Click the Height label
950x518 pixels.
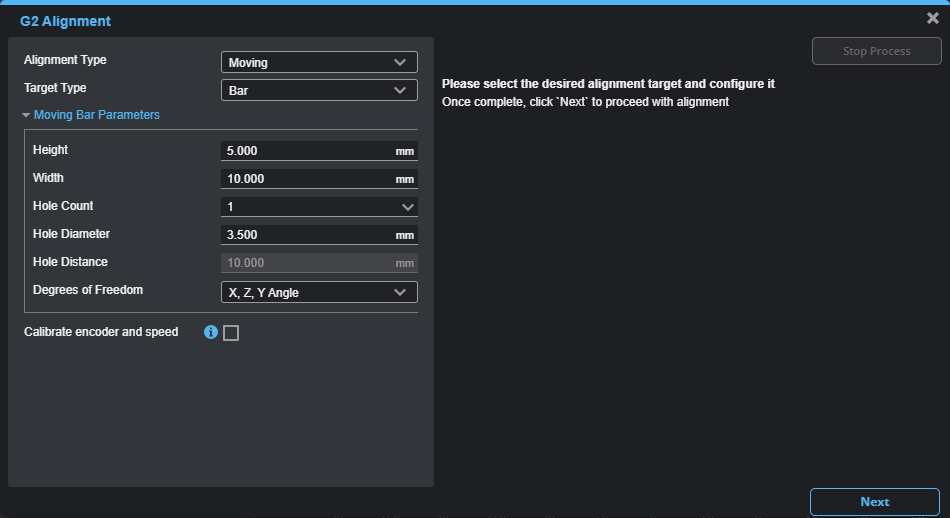(x=50, y=150)
